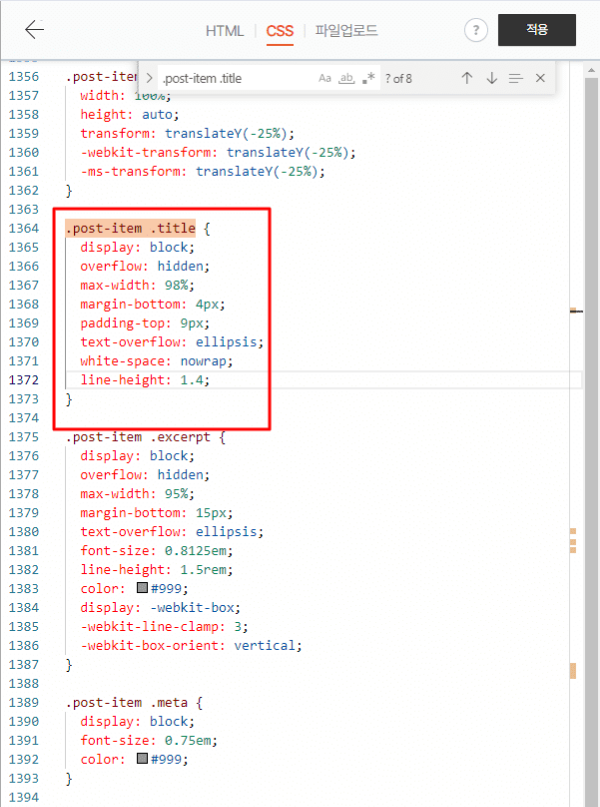Click line number 1389 in gutter

click(x=24, y=703)
